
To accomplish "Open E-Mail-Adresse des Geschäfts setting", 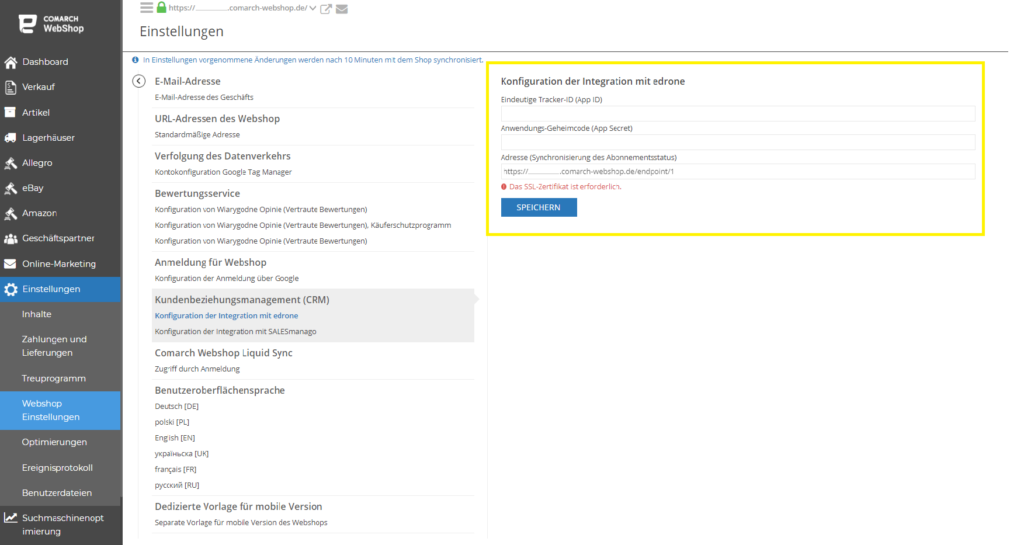I will pyautogui.click(x=204, y=97).
